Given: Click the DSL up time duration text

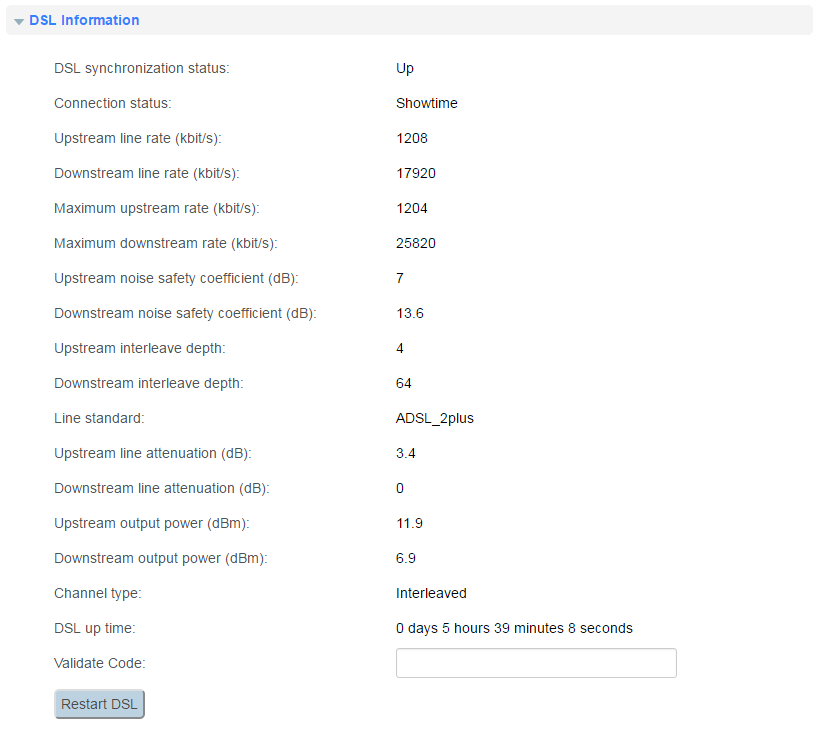Looking at the screenshot, I should click(514, 628).
